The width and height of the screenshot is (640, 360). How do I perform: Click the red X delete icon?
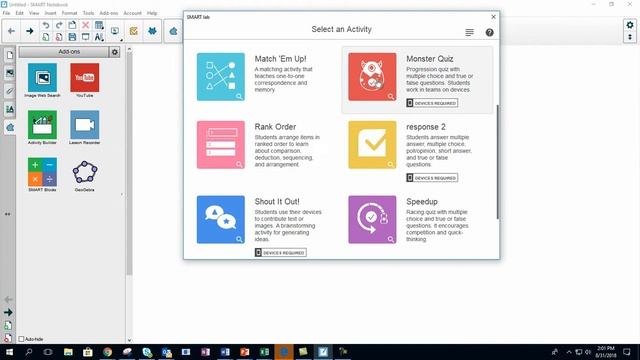click(x=85, y=25)
